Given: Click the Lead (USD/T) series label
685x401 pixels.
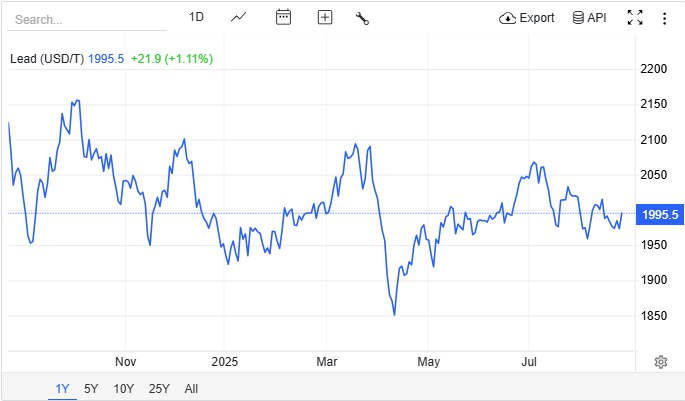Looking at the screenshot, I should pyautogui.click(x=46, y=59).
